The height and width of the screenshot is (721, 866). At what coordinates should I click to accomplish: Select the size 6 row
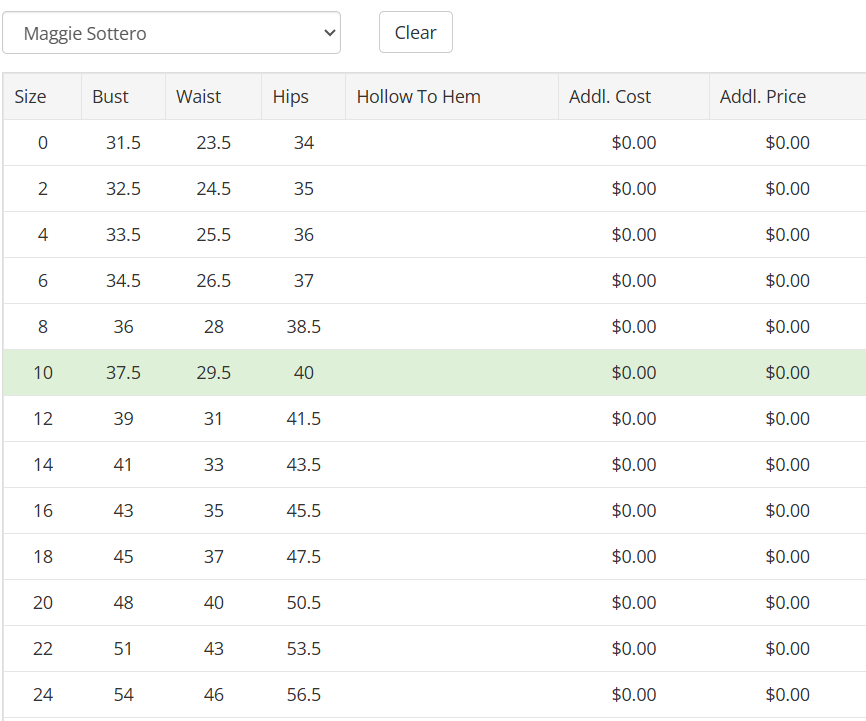point(43,281)
